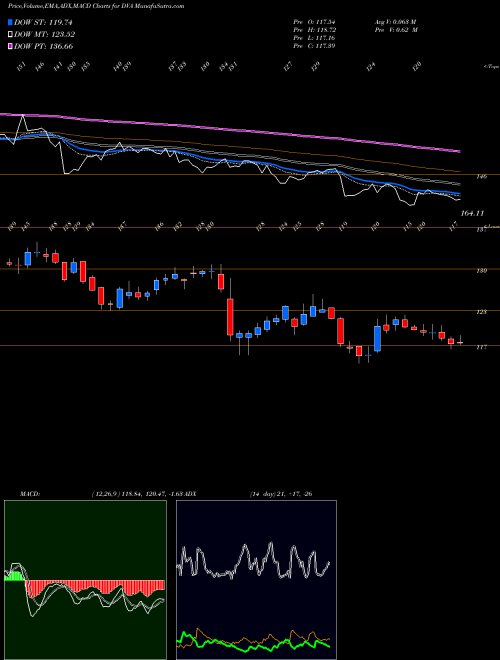The height and width of the screenshot is (660, 500).
Task: Click the 'Pre O: 117.34' value
Action: (x=314, y=22)
